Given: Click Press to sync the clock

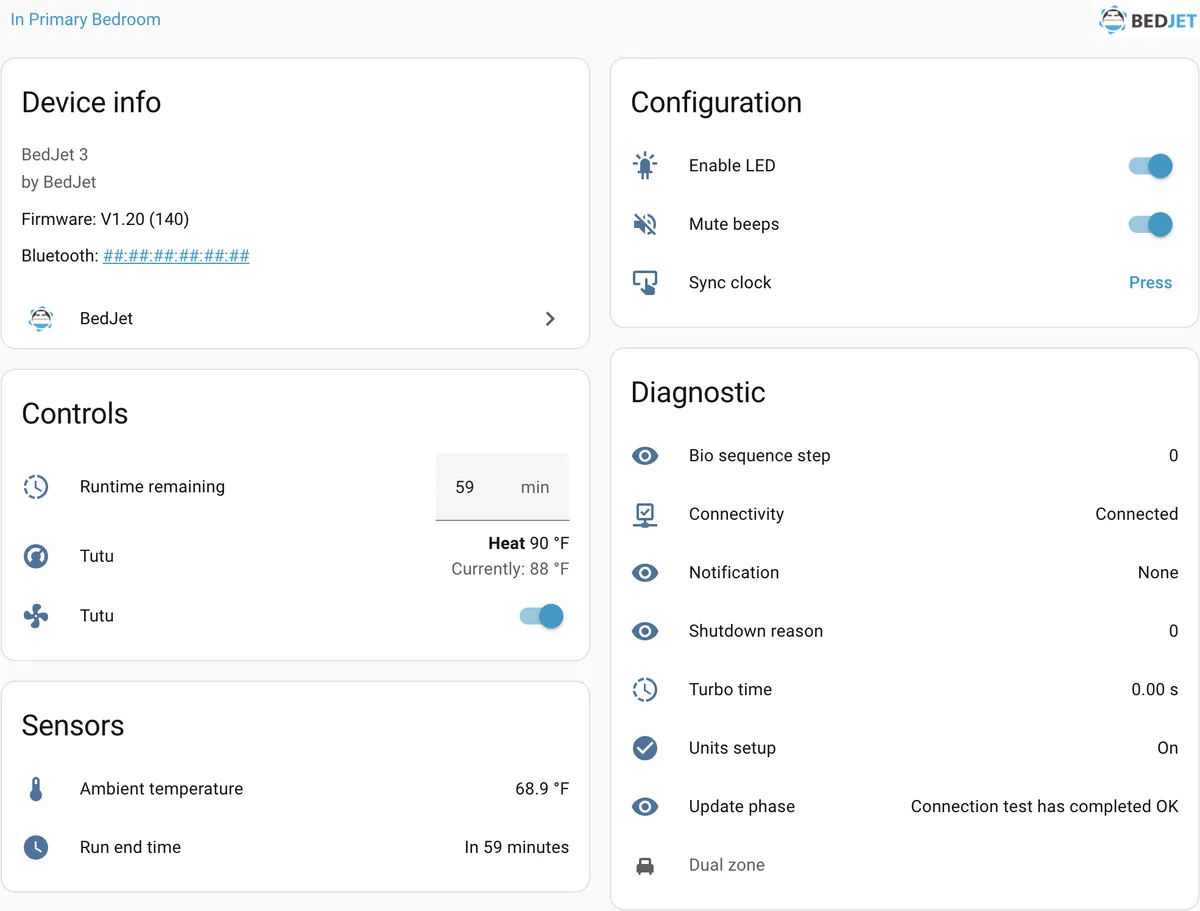Looking at the screenshot, I should point(1150,283).
